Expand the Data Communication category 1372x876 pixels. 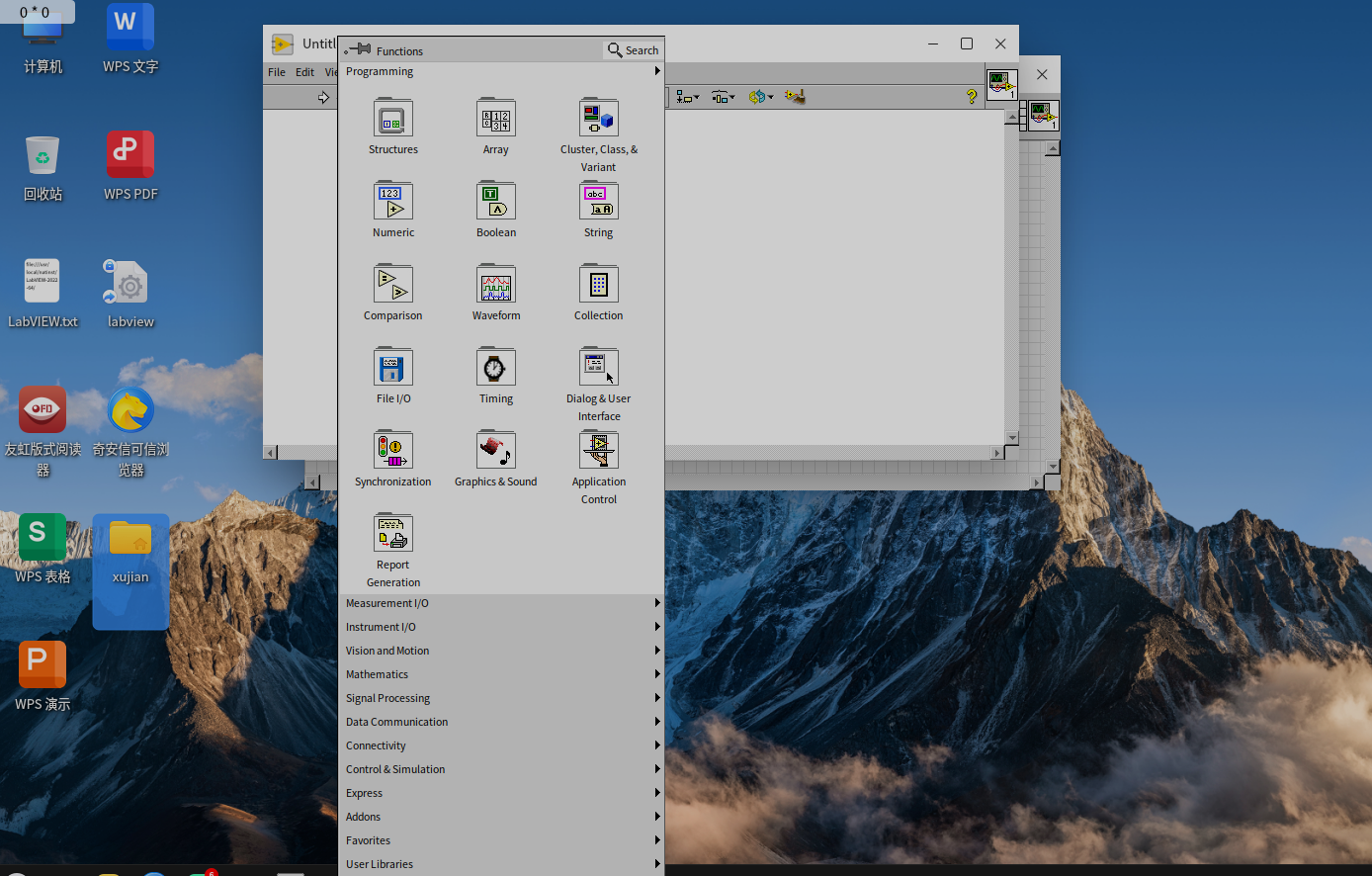click(501, 722)
